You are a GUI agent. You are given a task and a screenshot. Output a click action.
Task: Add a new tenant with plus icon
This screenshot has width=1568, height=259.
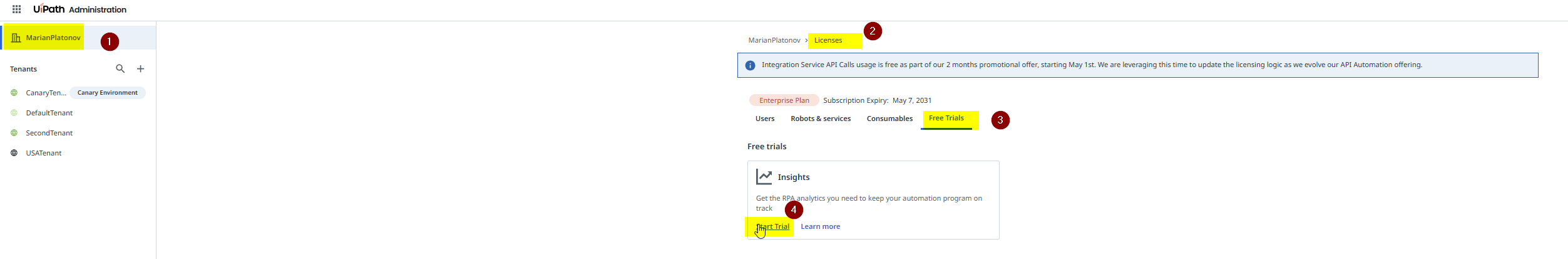141,69
